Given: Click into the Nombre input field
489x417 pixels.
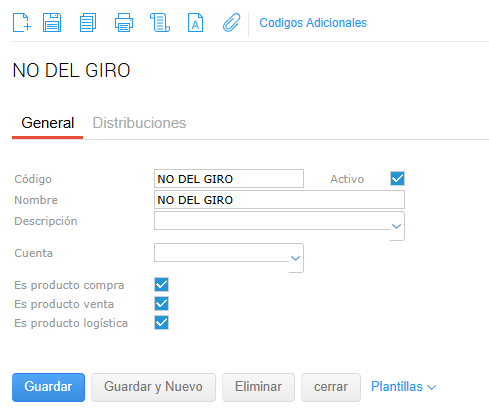Looking at the screenshot, I should [x=279, y=200].
